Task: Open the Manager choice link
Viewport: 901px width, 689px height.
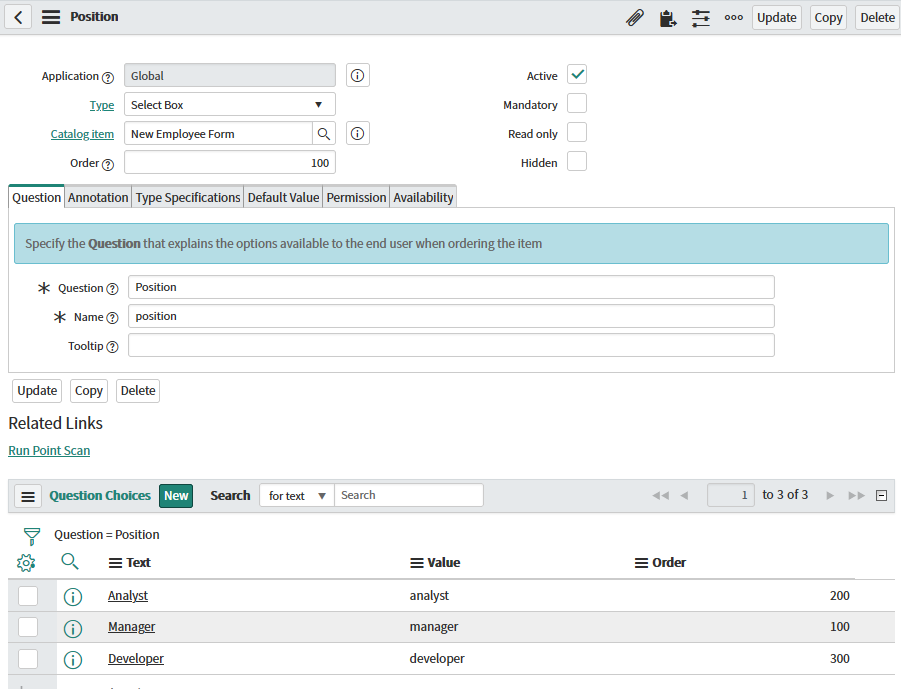Action: click(132, 627)
